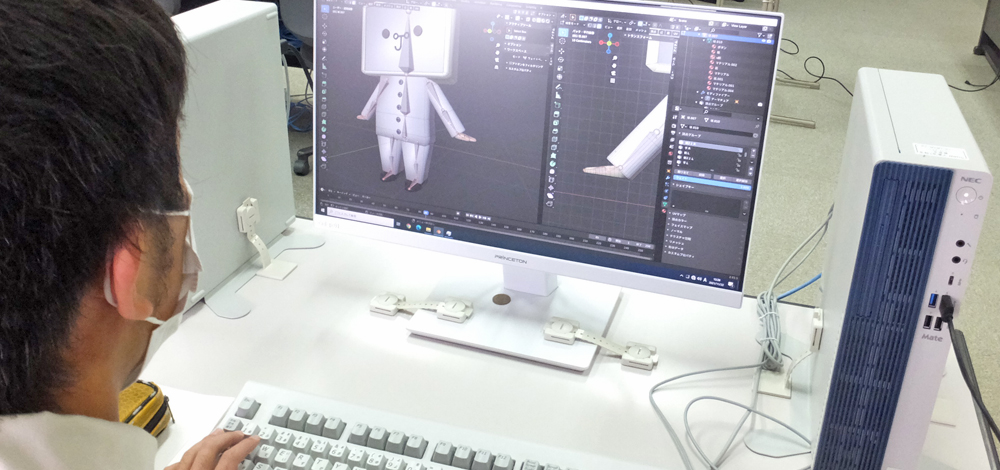Open the outliner filter dropdown
Image resolution: width=1000 pixels, height=470 pixels.
(760, 35)
